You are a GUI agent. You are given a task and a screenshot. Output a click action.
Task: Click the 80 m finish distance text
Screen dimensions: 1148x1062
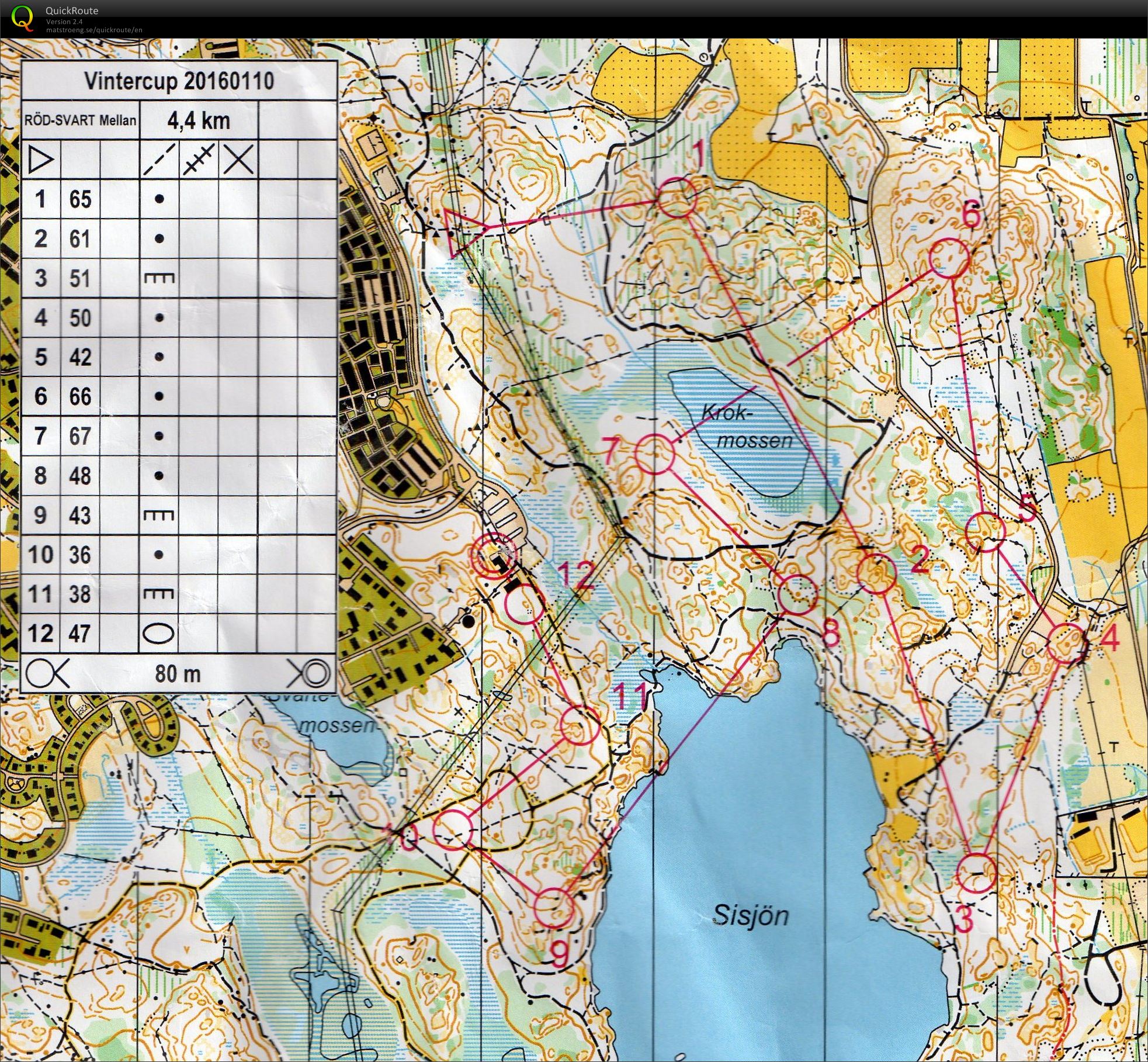pyautogui.click(x=178, y=674)
